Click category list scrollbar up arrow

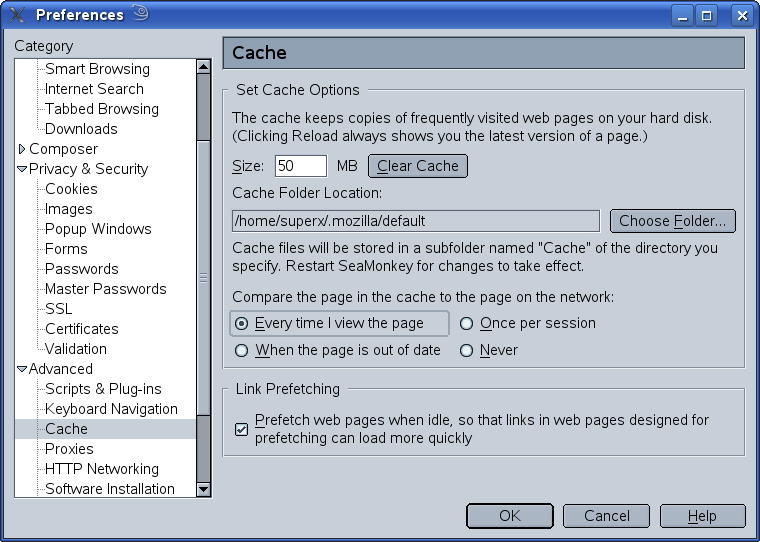click(204, 66)
